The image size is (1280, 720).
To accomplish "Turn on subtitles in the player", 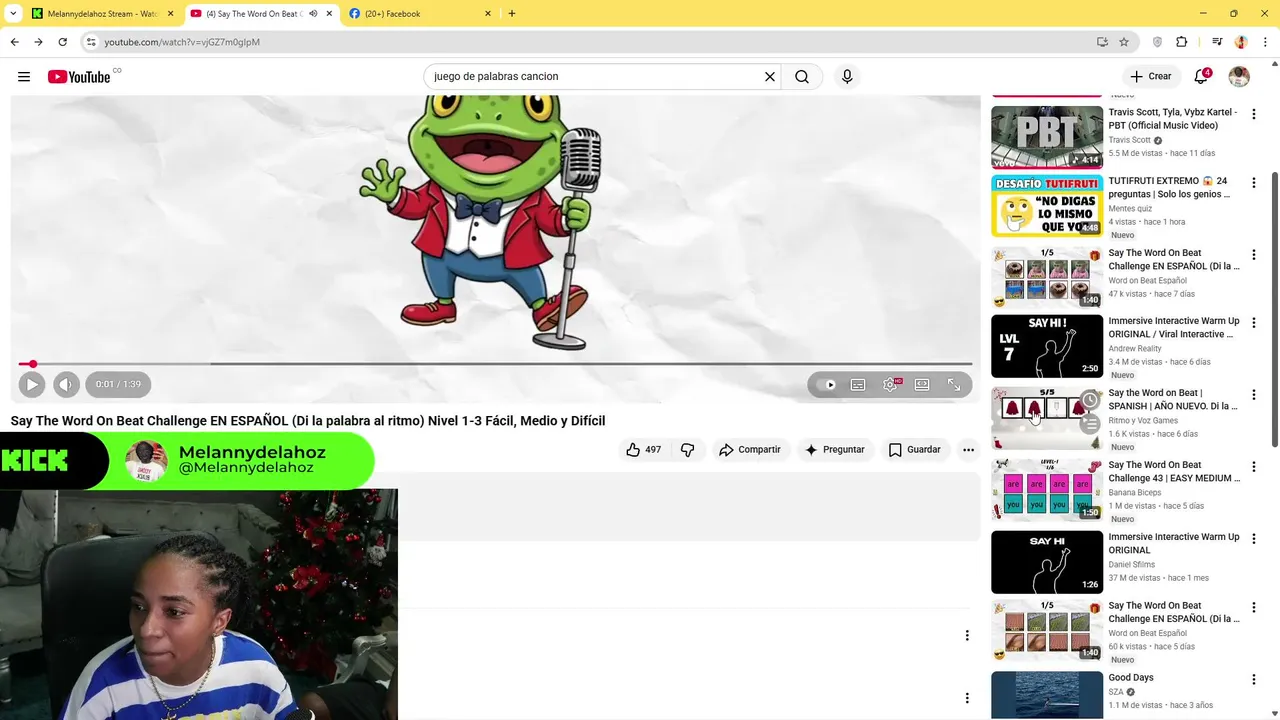I will 858,384.
